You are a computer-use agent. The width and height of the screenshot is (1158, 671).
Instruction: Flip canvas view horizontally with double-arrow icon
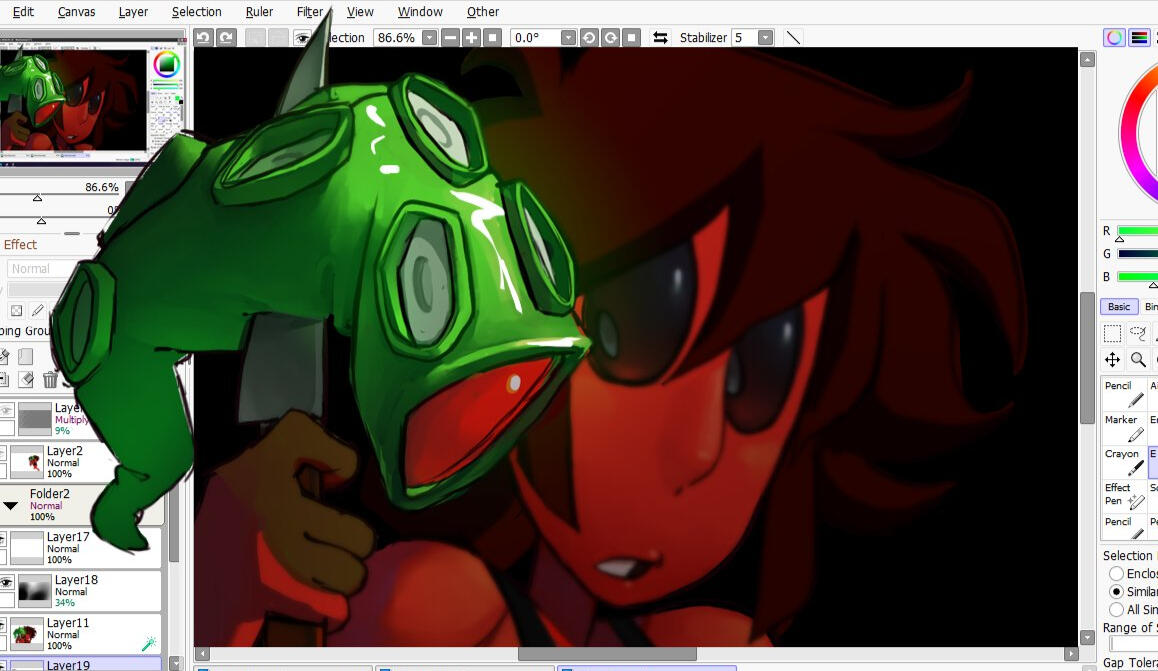tap(660, 37)
